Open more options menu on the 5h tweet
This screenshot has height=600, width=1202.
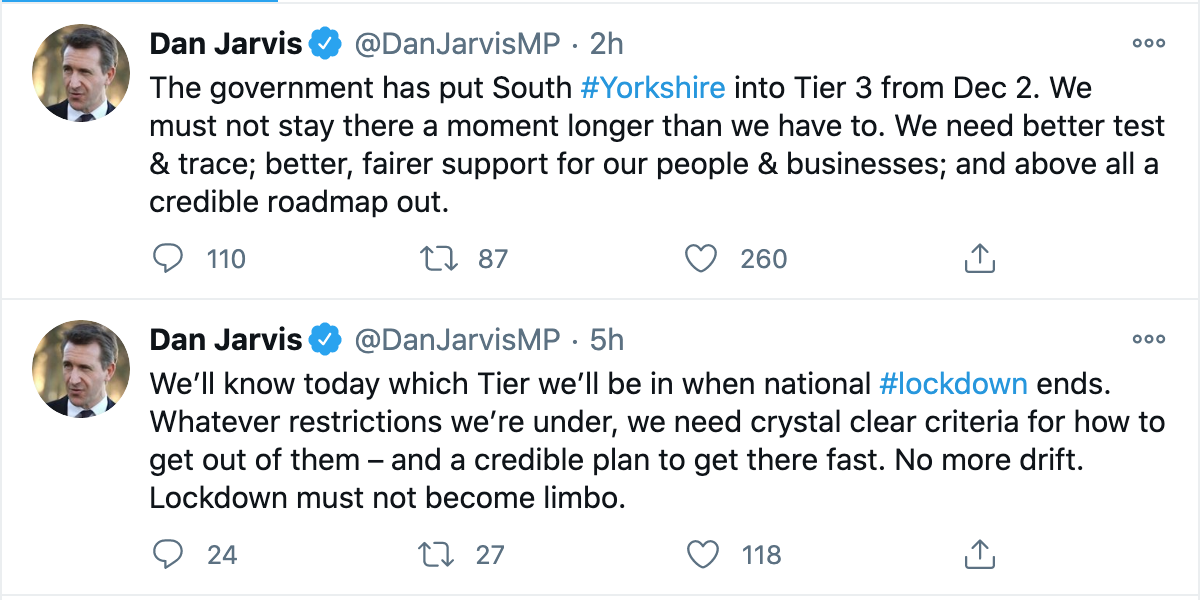(1148, 339)
